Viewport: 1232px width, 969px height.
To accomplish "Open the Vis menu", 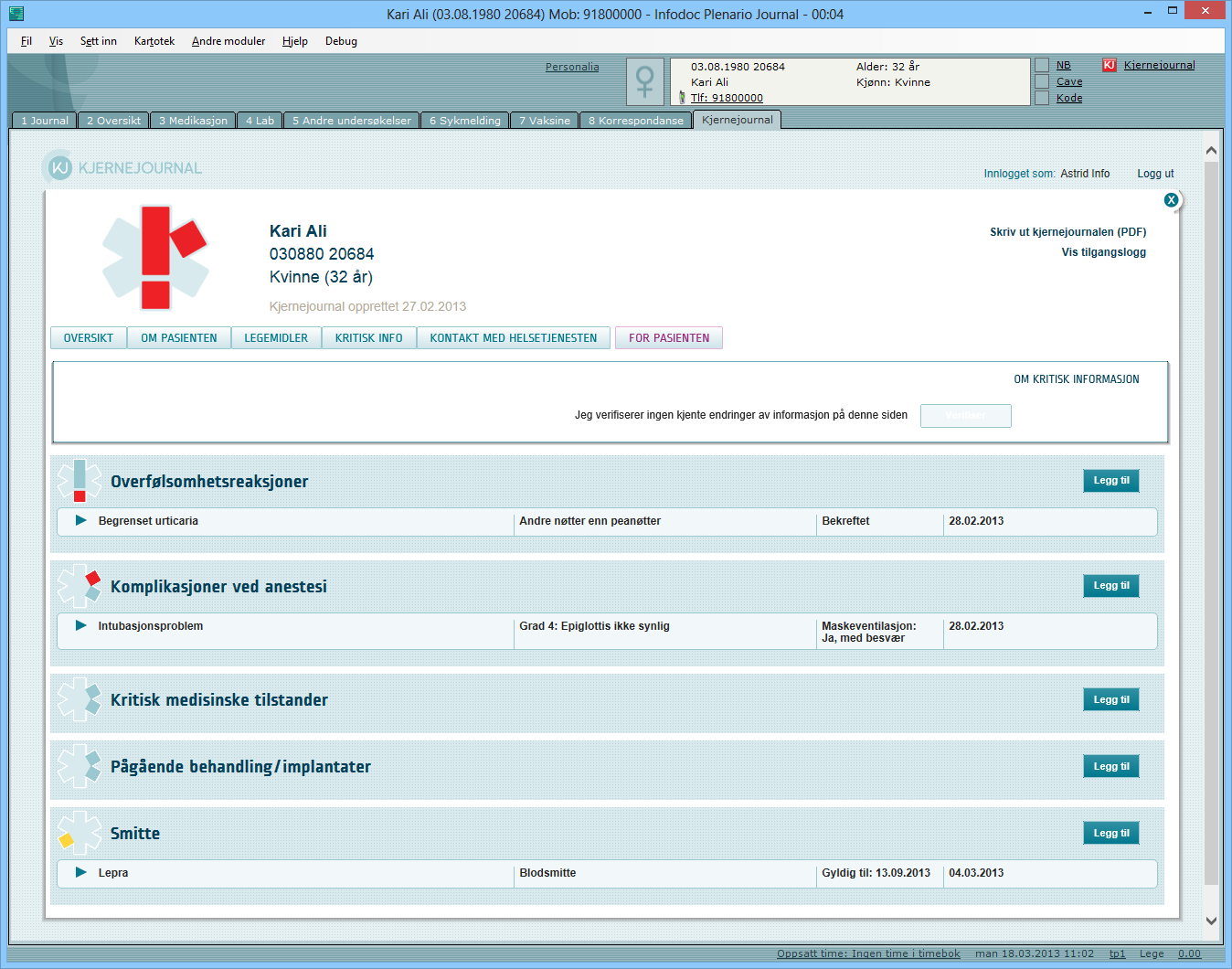I will click(x=56, y=41).
